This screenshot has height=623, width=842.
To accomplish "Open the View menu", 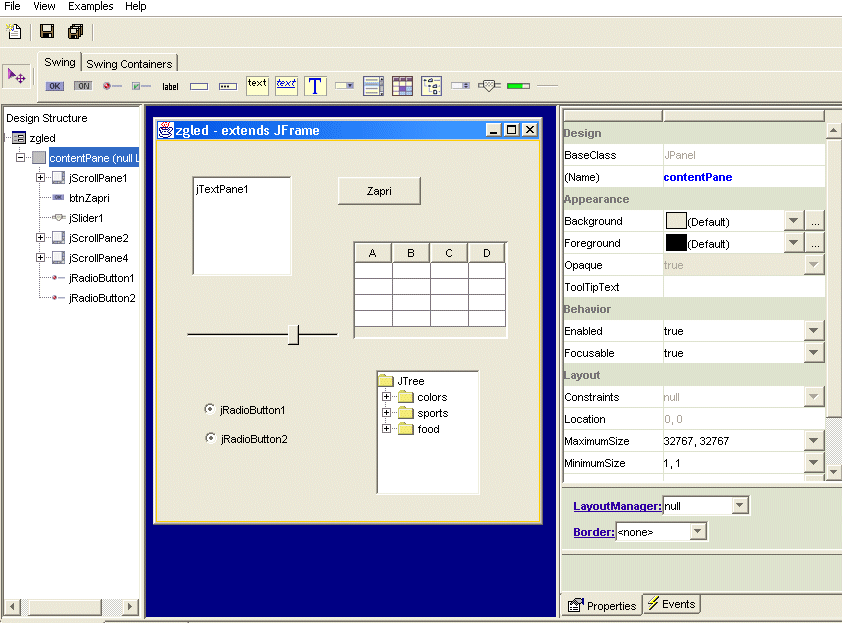I will click(44, 6).
